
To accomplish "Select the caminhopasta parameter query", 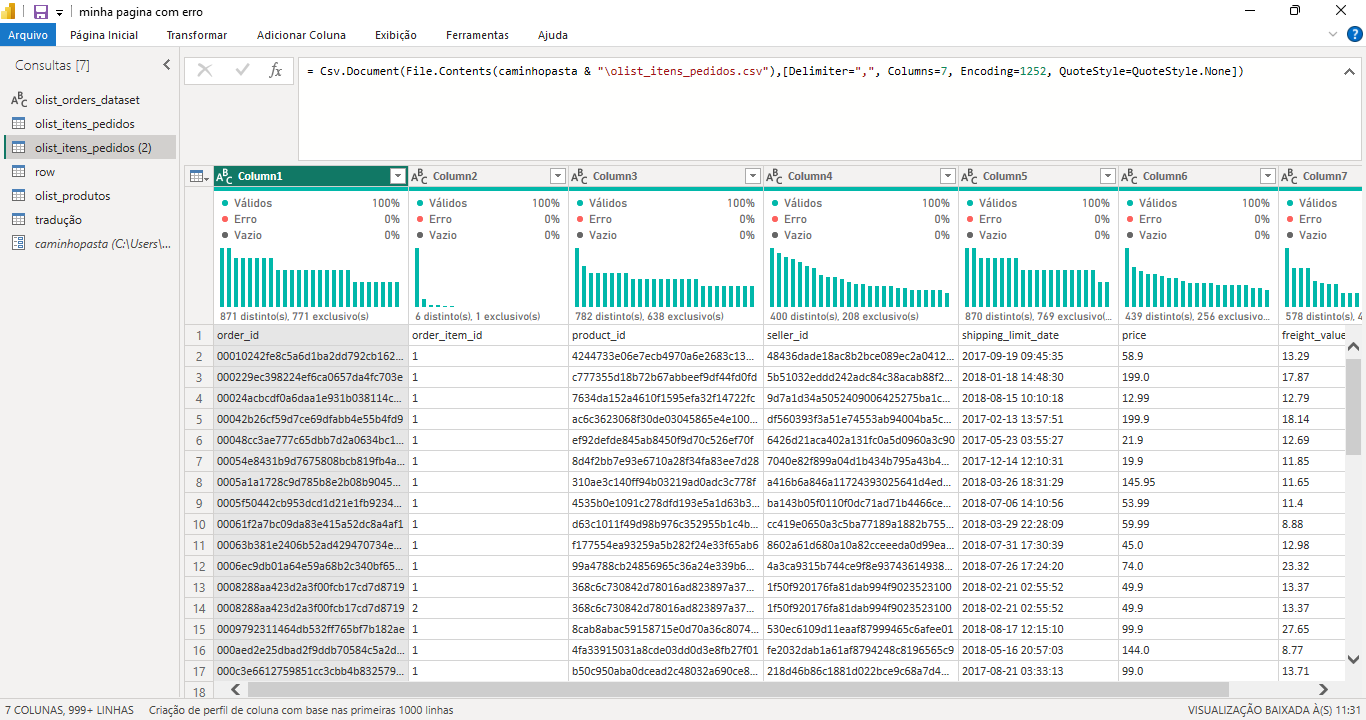I will point(90,244).
